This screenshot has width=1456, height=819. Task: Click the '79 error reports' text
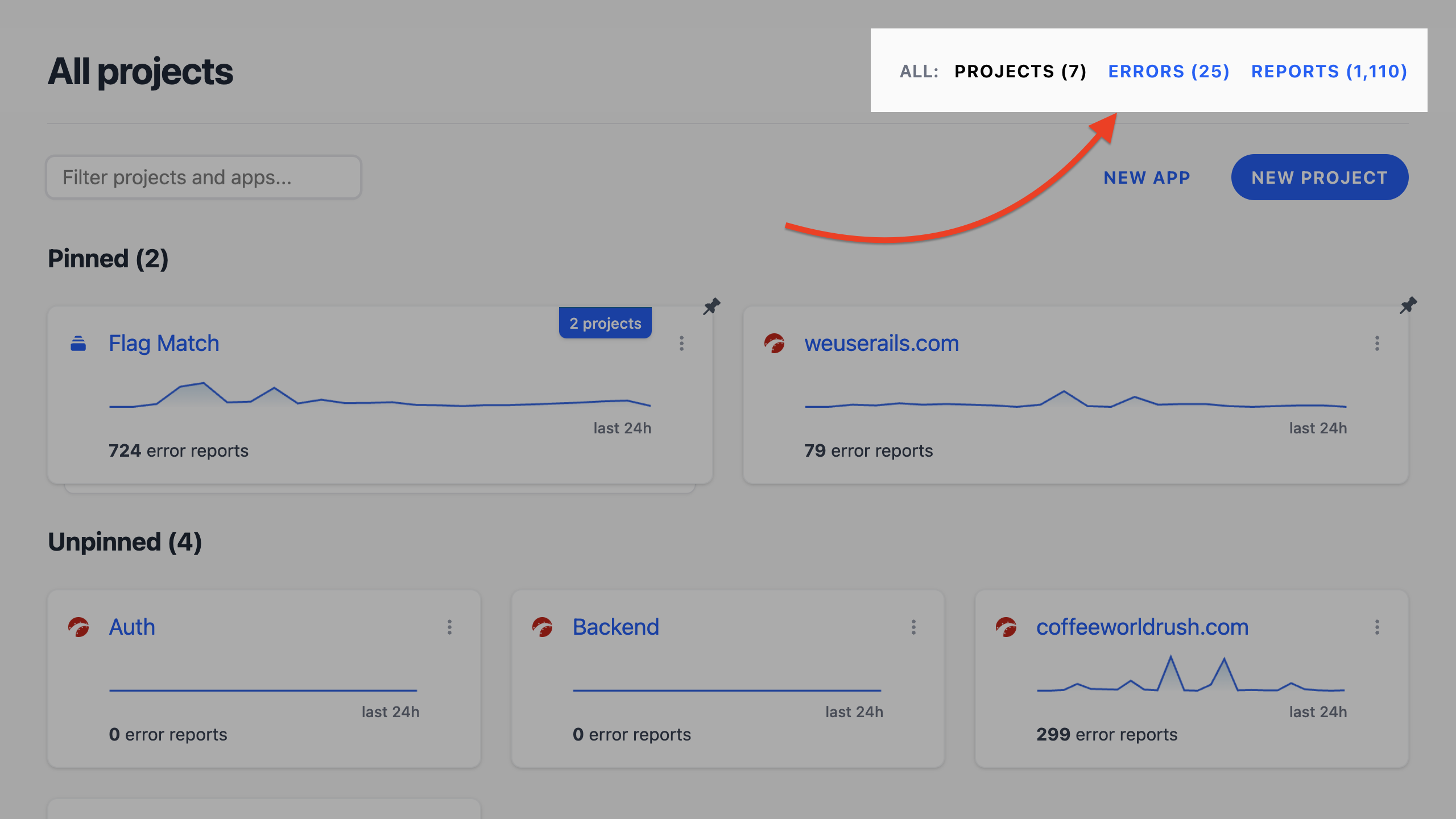[x=868, y=451]
